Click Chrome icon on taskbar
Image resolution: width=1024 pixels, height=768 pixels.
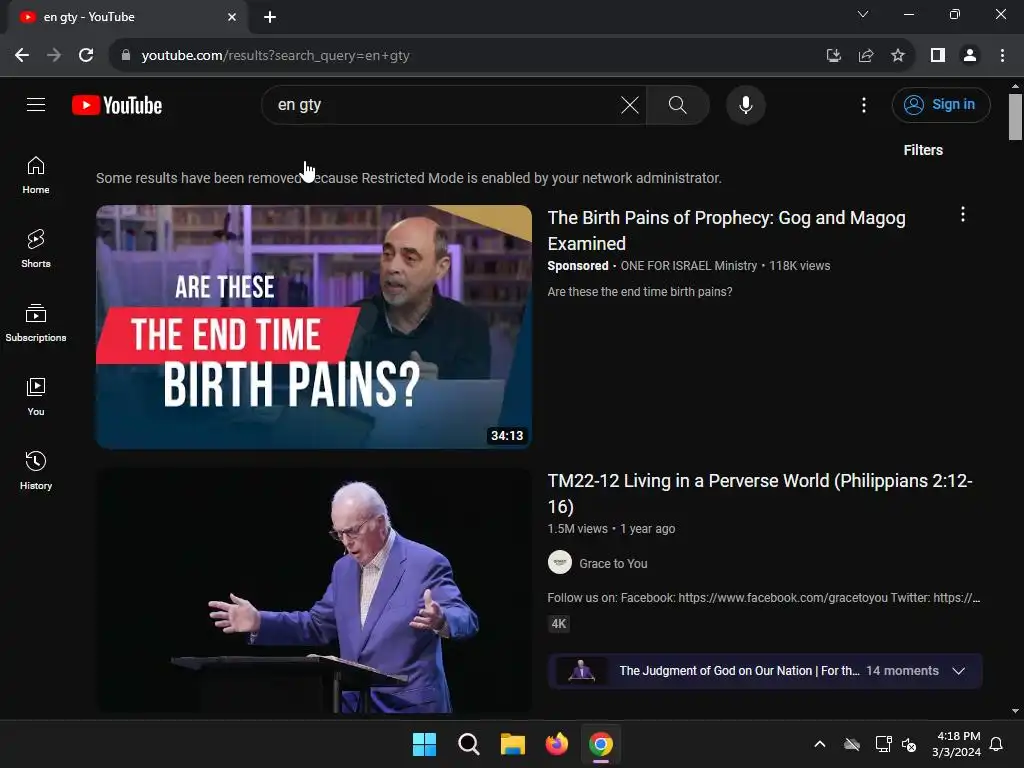[x=601, y=744]
